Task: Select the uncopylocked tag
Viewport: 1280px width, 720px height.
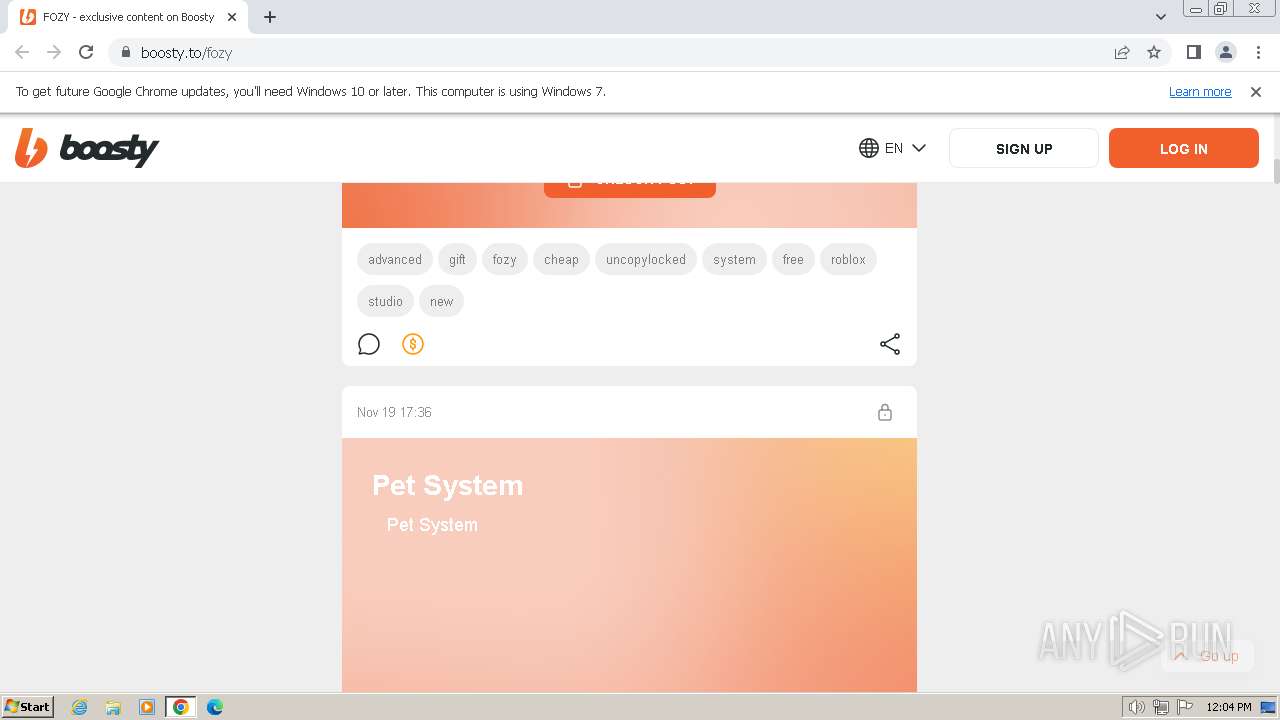Action: [x=646, y=259]
